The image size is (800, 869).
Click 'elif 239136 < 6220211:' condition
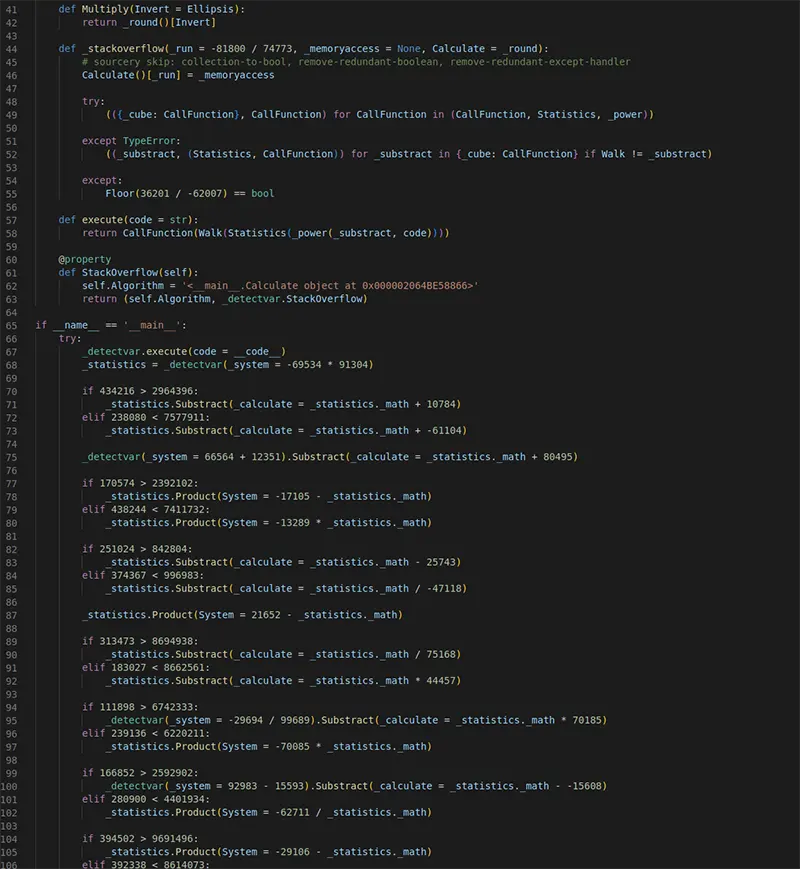pyautogui.click(x=146, y=734)
